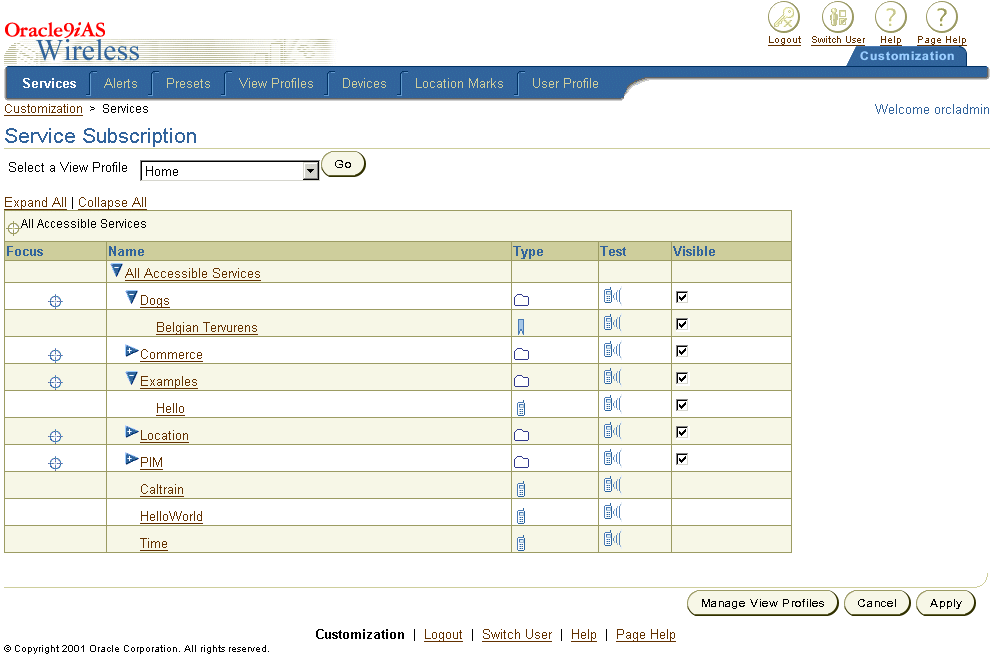Open the Help question mark icon
Viewport: 1005px width, 655px height.
coord(890,17)
